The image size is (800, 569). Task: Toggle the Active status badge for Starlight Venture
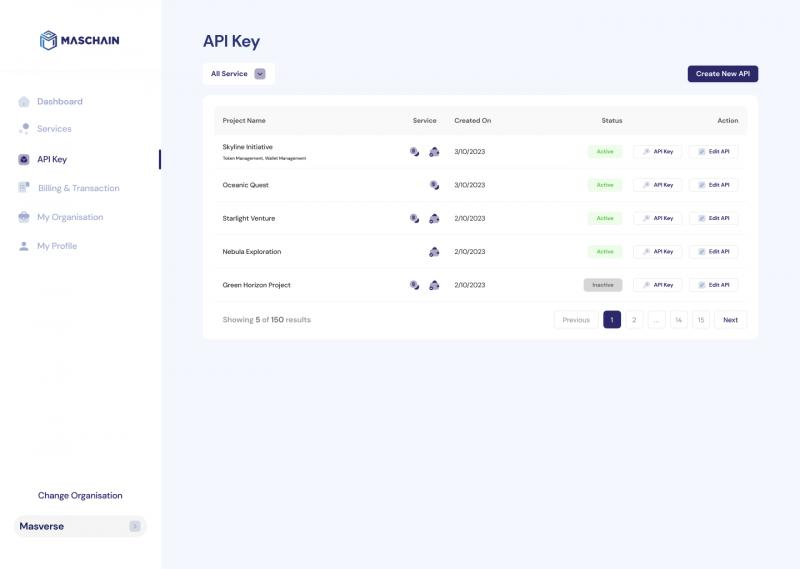point(605,218)
